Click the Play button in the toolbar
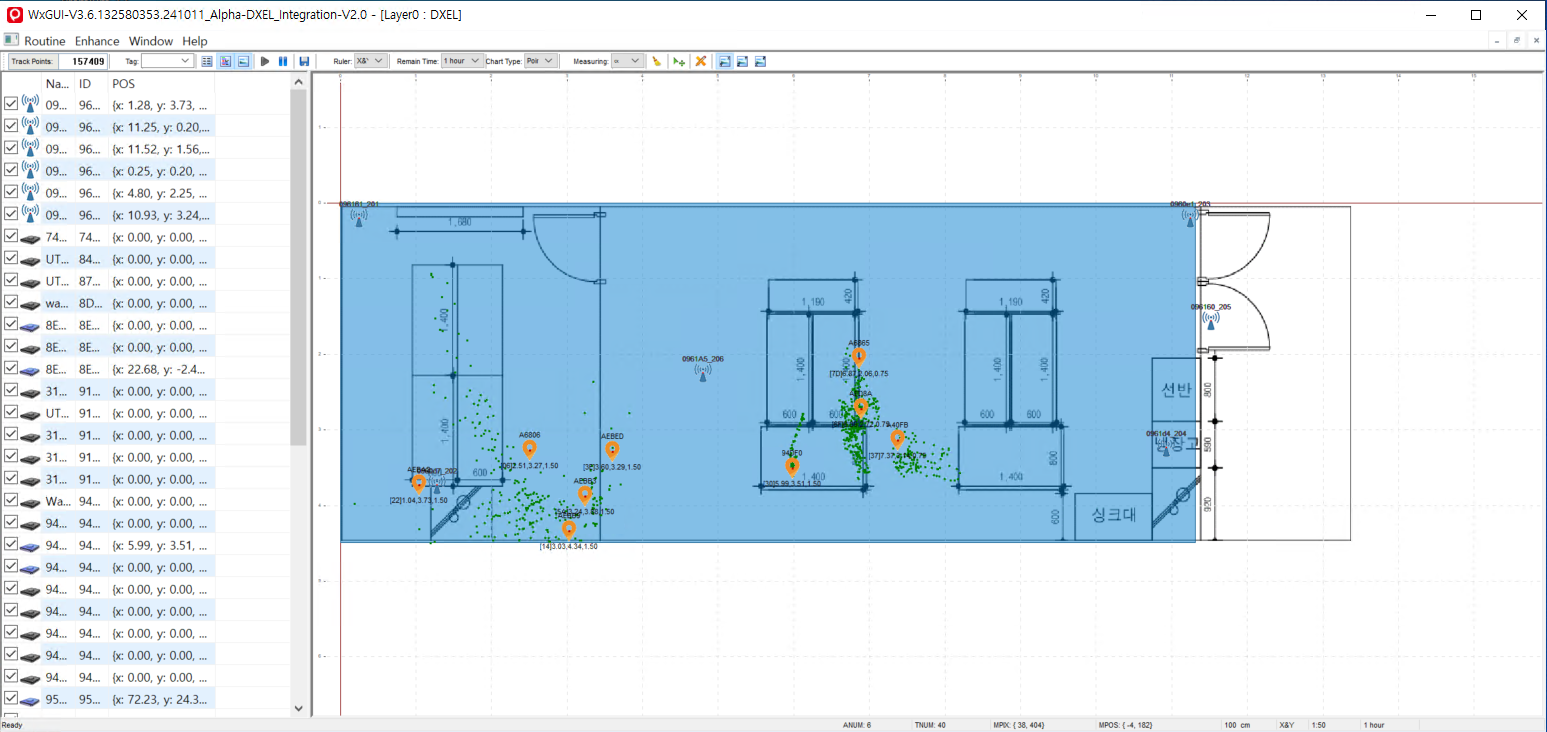The height and width of the screenshot is (732, 1547). [x=265, y=61]
